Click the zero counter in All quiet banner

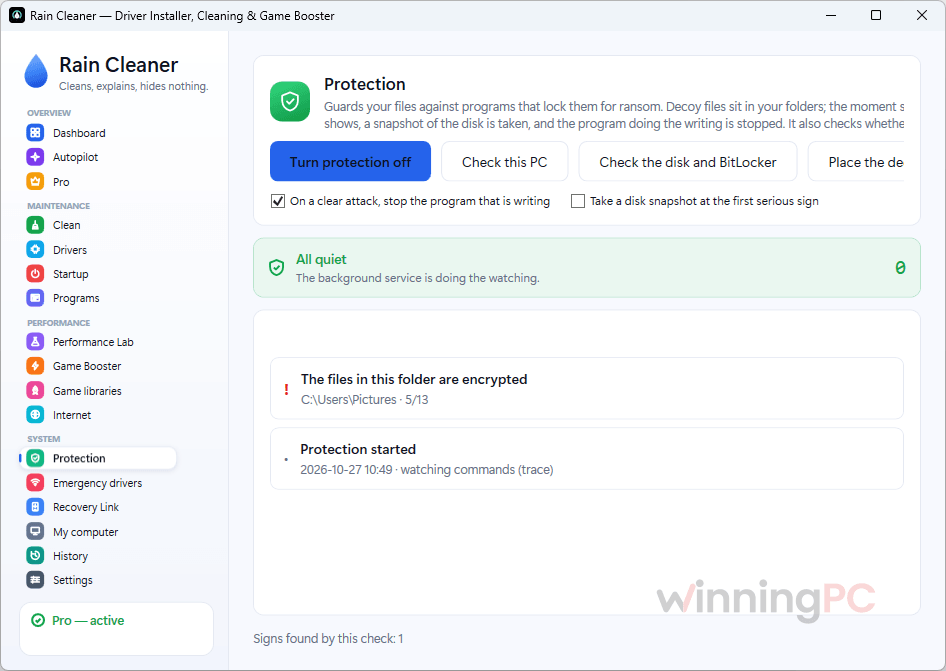click(x=900, y=267)
